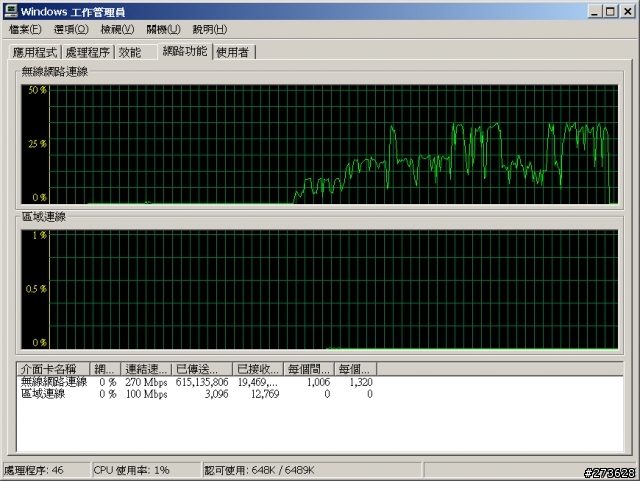Open the 檔案(F) menu
Viewport: 640px width, 481px height.
coord(25,29)
